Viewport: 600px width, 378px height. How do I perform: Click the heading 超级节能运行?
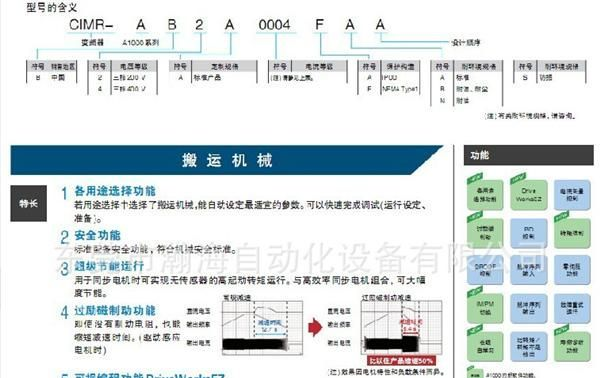[x=109, y=266]
